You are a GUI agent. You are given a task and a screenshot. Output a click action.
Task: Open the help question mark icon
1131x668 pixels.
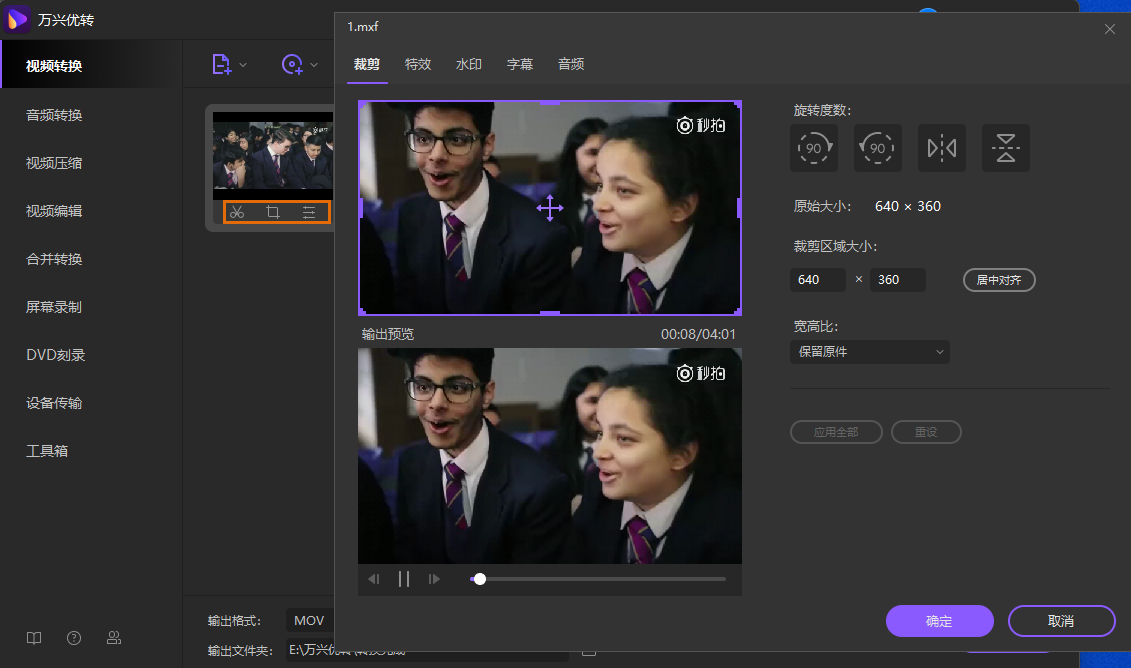point(74,638)
